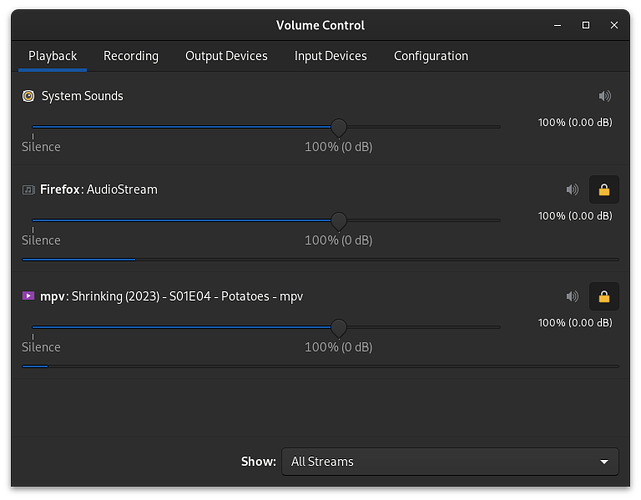Screen dimensions: 641x500
Task: Click the Firefox music note icon
Action: point(28,190)
